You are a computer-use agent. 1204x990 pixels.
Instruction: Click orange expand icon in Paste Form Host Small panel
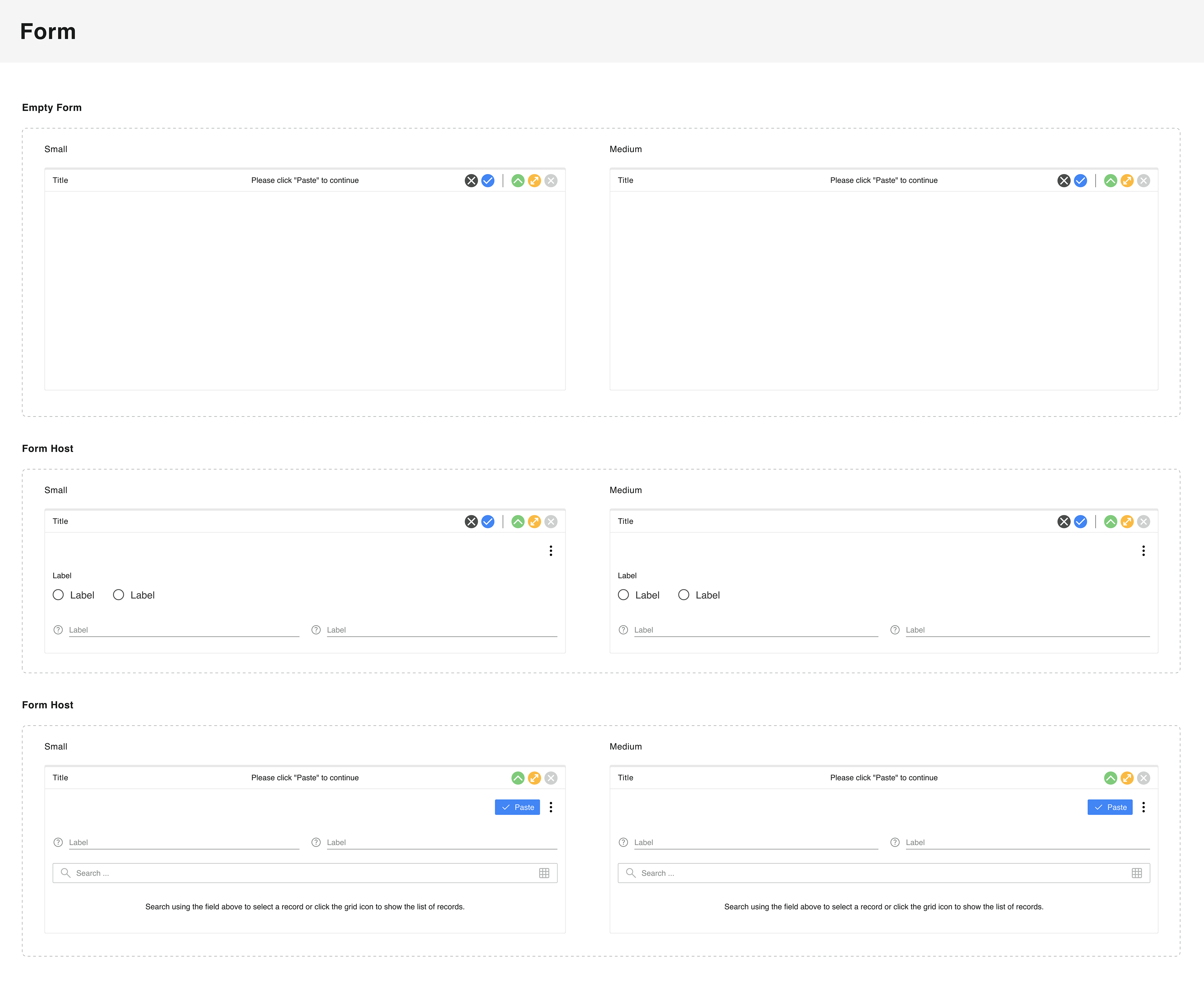click(x=534, y=778)
